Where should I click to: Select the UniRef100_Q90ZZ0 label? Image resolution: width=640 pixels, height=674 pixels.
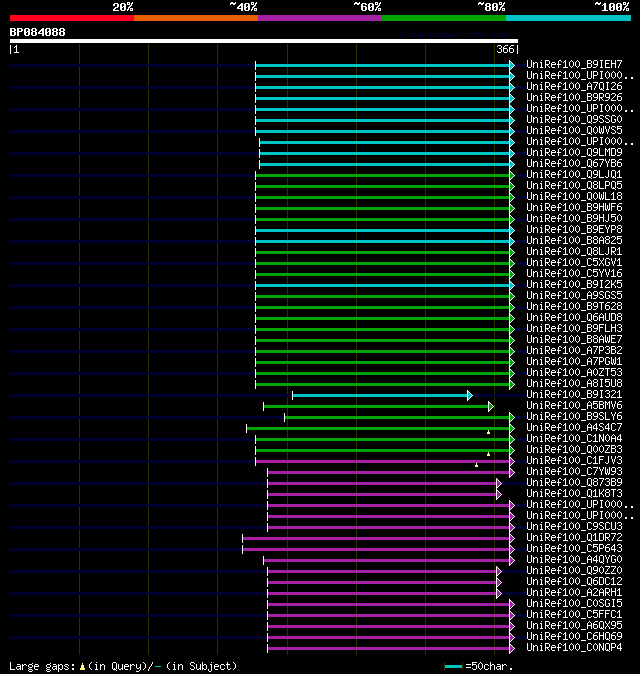574,570
